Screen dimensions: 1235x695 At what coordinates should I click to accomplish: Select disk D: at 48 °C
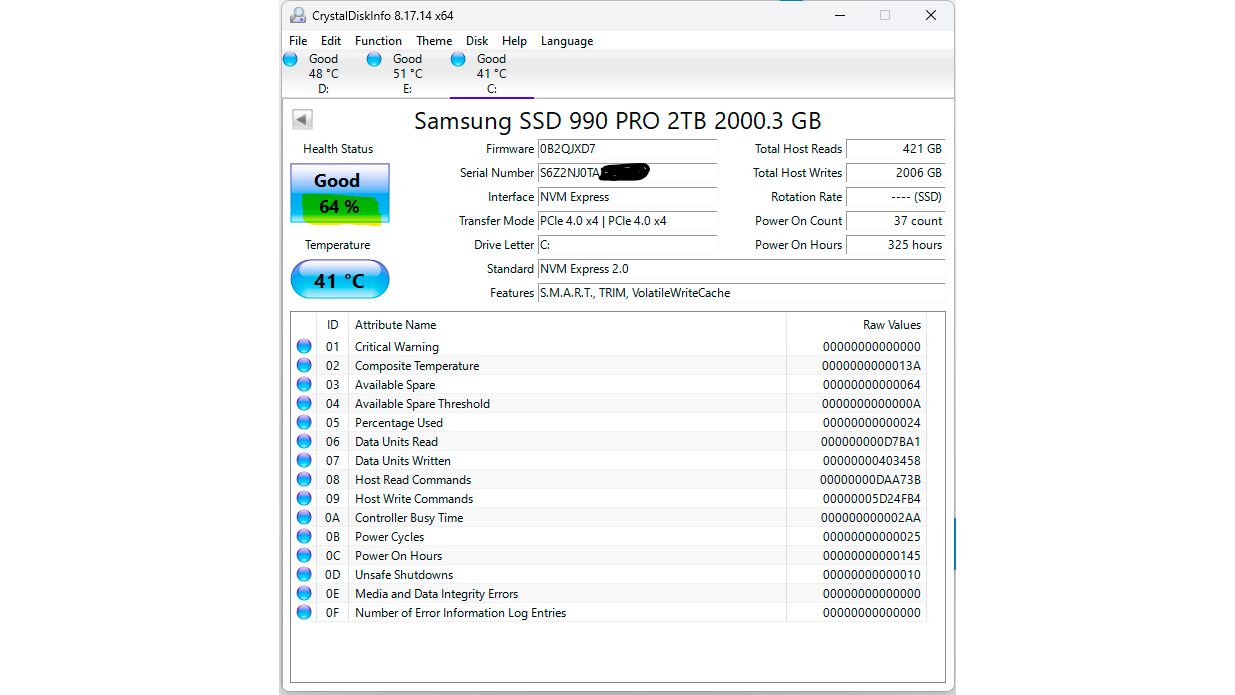(323, 74)
